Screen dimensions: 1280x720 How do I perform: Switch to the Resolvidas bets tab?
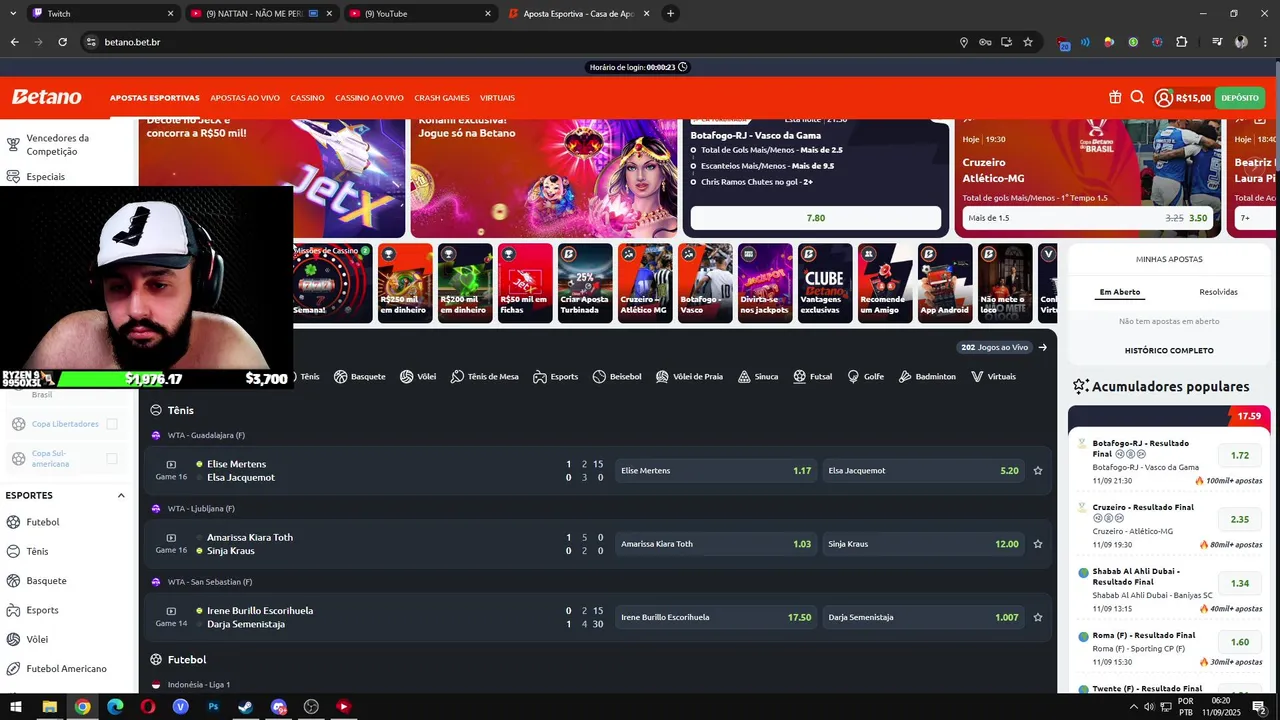(x=1218, y=292)
